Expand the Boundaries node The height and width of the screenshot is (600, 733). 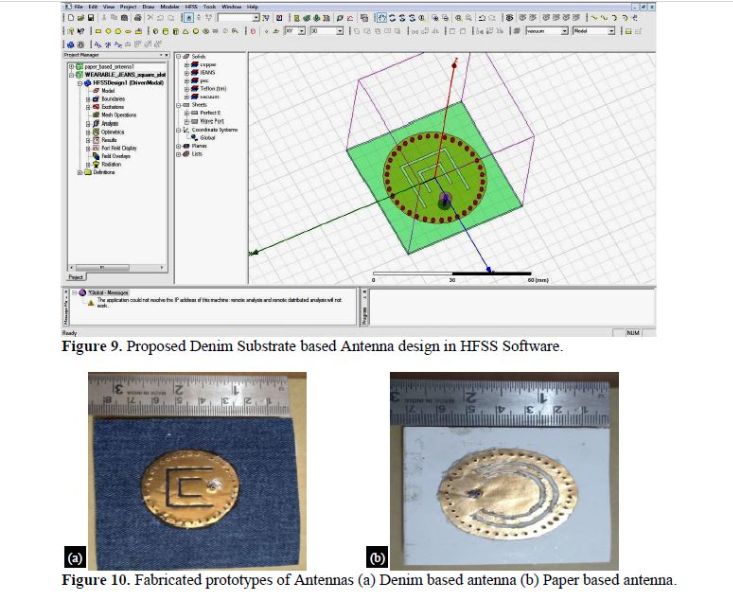(88, 99)
